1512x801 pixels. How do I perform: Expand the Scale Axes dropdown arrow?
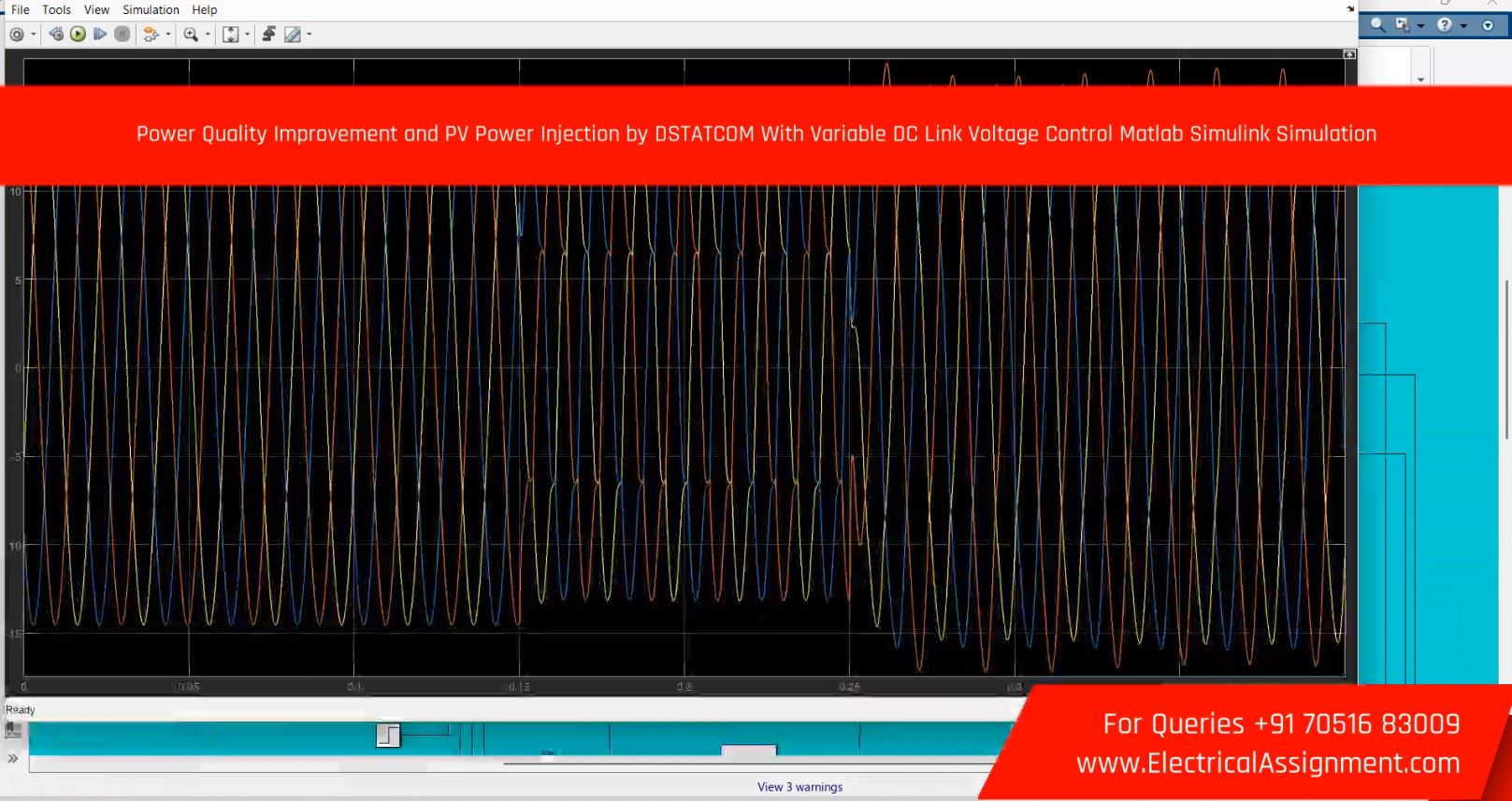click(x=248, y=35)
